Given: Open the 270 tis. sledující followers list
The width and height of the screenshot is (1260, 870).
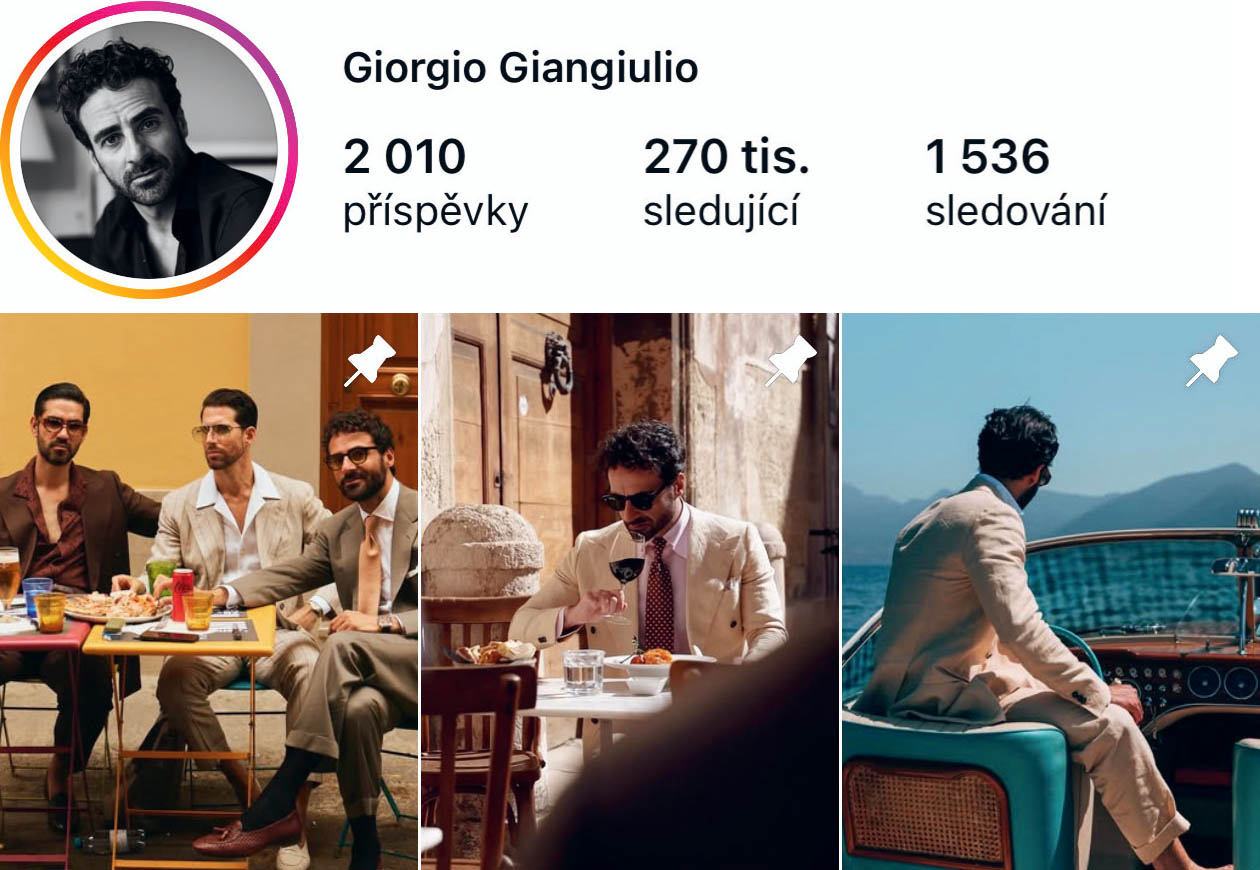Looking at the screenshot, I should click(727, 156).
